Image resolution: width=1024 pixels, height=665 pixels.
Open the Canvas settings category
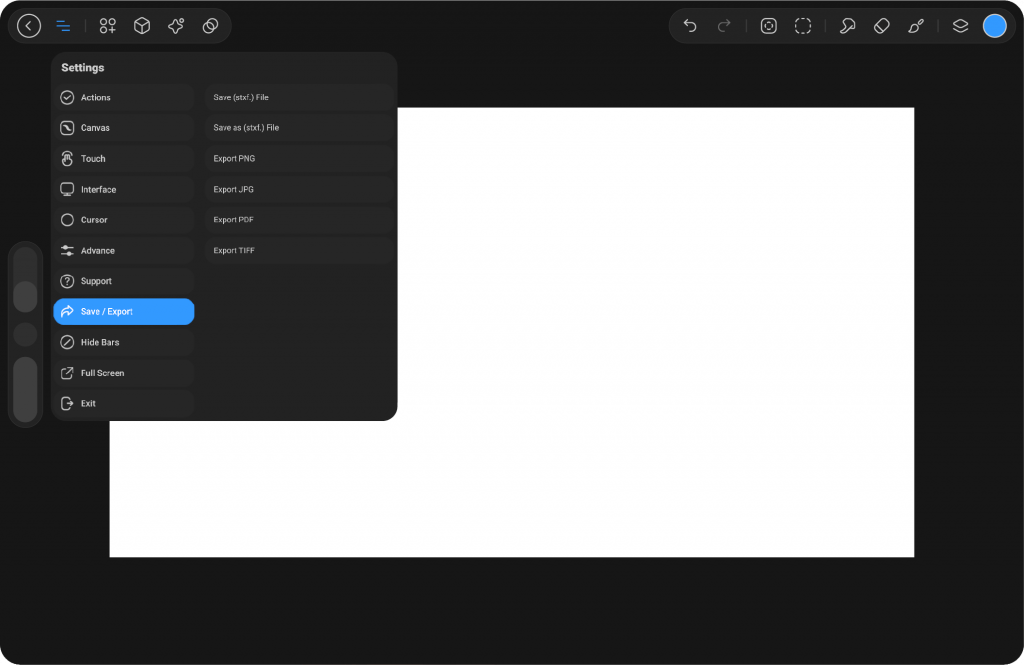pos(123,128)
